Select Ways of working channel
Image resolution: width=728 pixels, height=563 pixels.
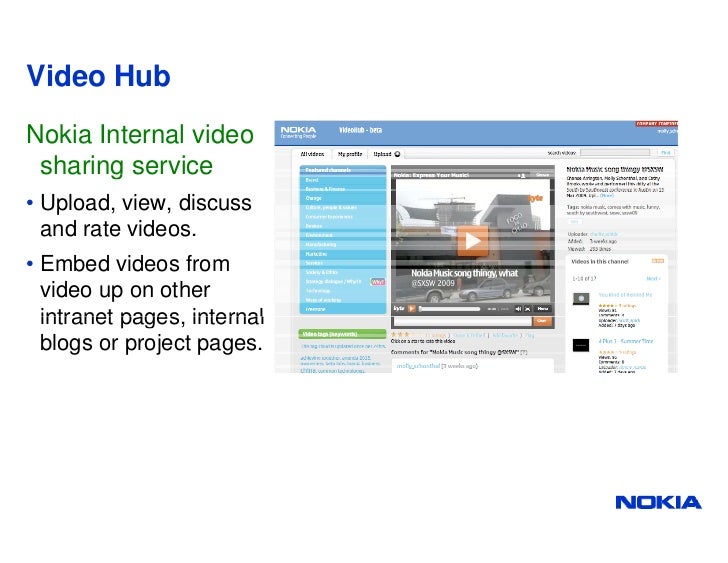tap(323, 300)
